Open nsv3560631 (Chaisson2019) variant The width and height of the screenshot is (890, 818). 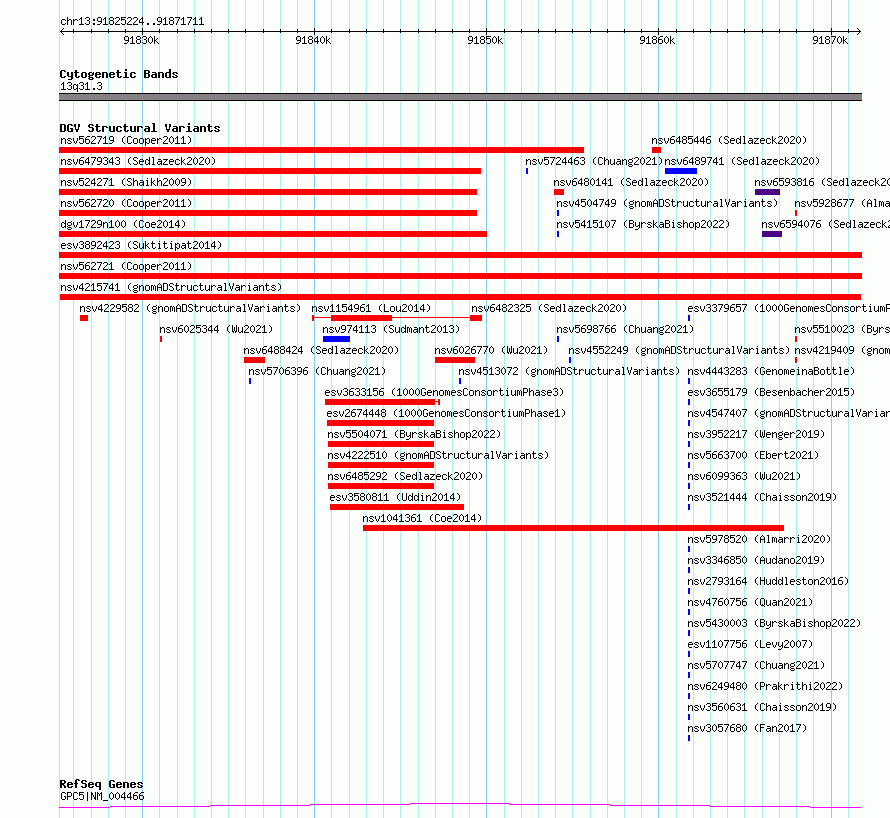(762, 707)
